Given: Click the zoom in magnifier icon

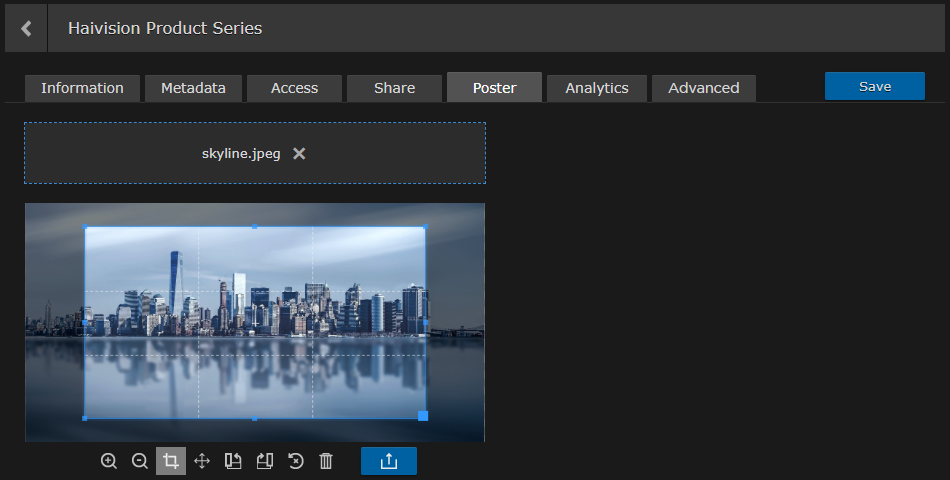Looking at the screenshot, I should coord(109,461).
